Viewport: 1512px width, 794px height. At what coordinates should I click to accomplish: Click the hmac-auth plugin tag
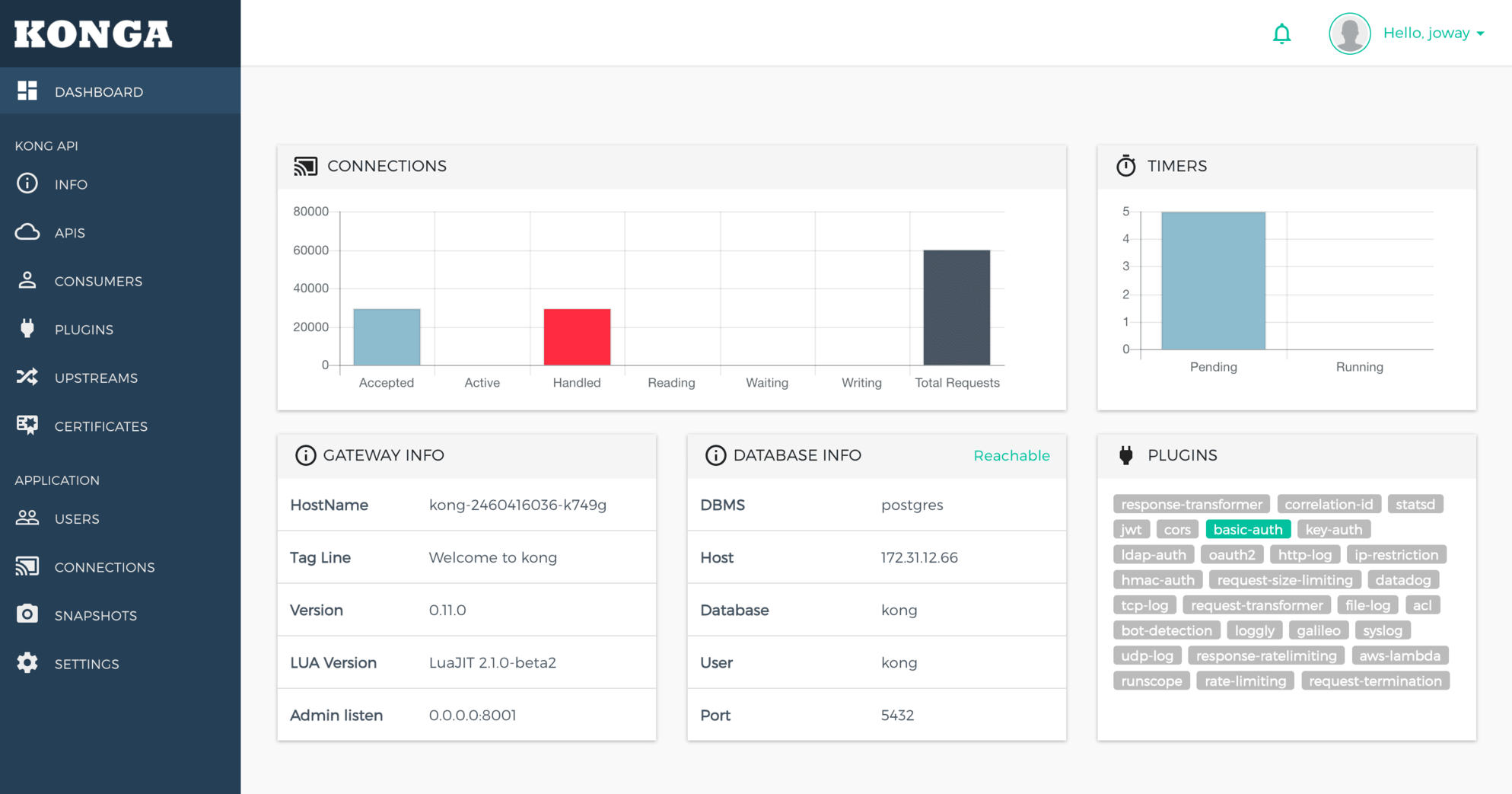tap(1158, 579)
